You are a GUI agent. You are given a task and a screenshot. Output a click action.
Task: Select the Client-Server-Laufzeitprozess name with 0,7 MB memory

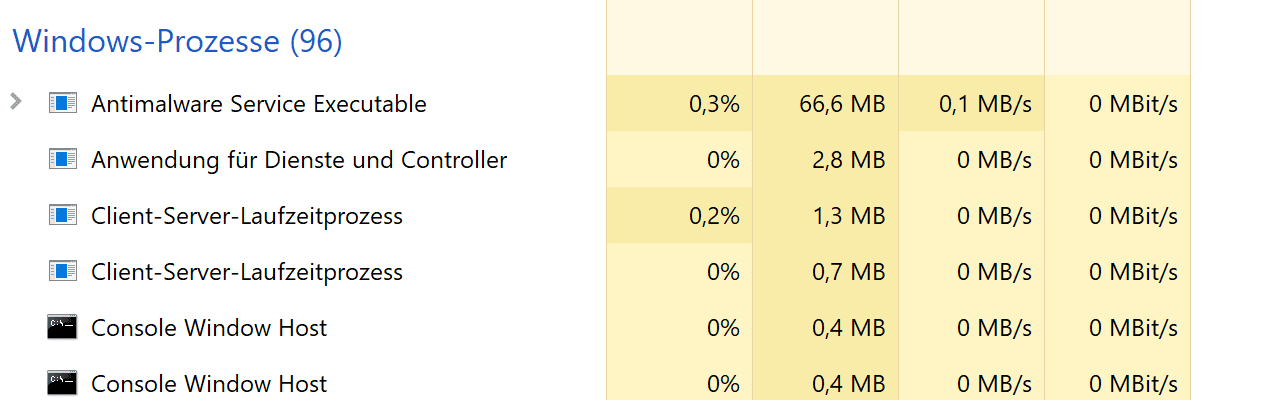pos(246,272)
